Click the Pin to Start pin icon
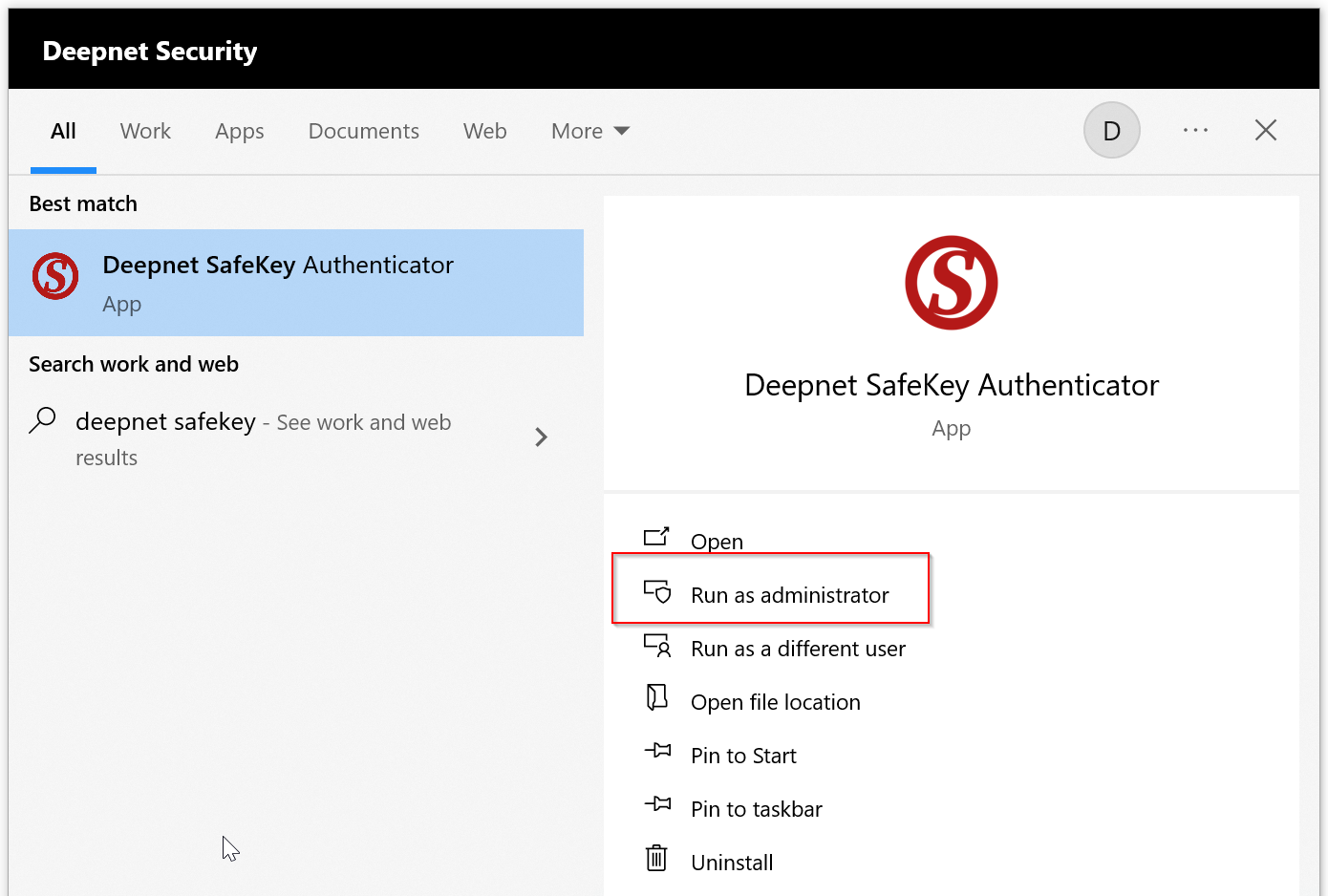1328x896 pixels. pos(657,752)
